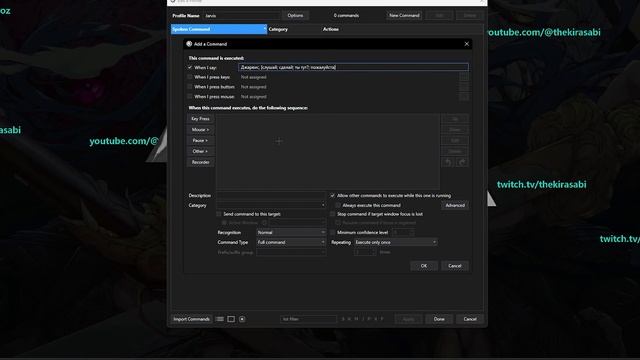
Task: Click the Apply button in Edit Profile window
Action: [409, 319]
